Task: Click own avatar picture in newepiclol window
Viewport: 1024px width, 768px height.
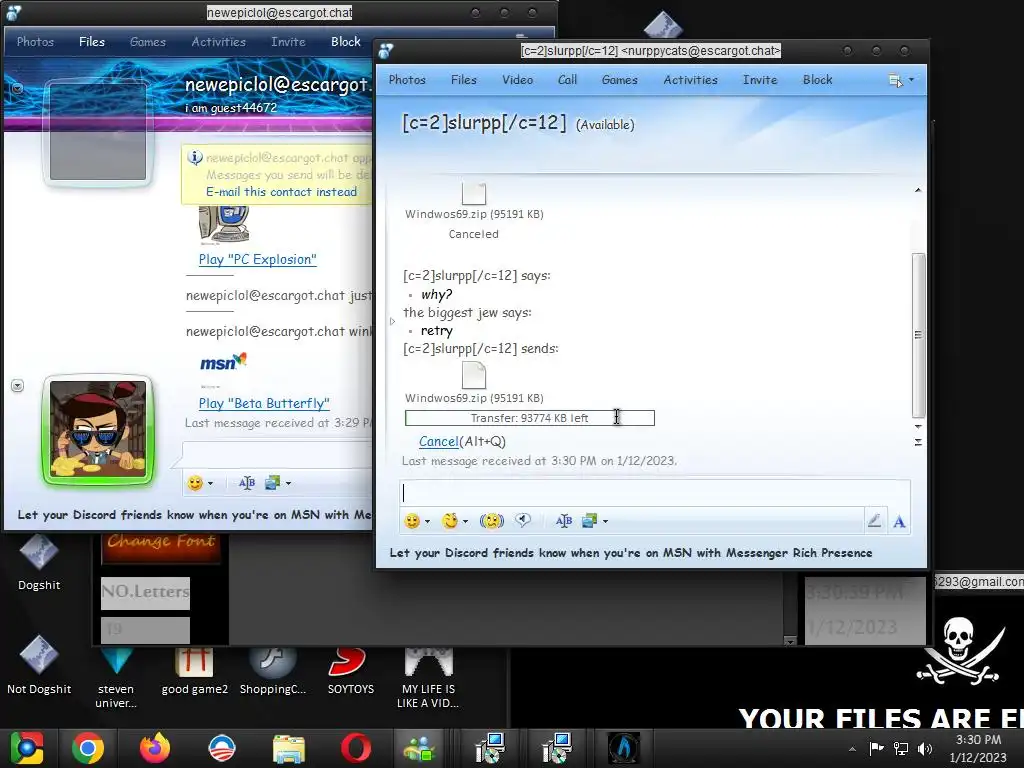Action: [x=98, y=429]
